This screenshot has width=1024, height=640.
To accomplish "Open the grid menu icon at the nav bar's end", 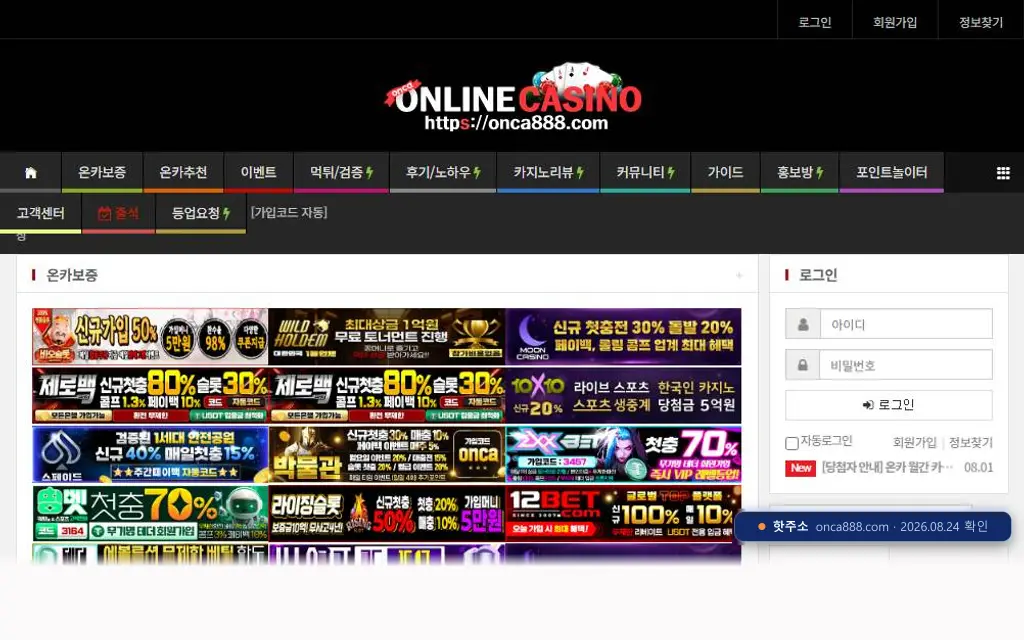I will 1003,173.
